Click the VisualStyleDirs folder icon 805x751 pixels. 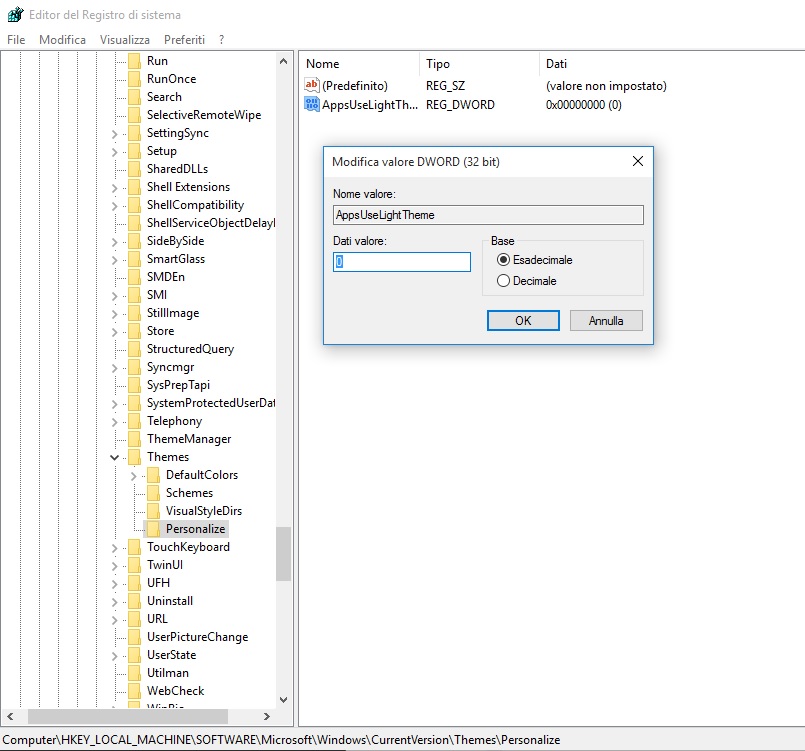click(153, 511)
